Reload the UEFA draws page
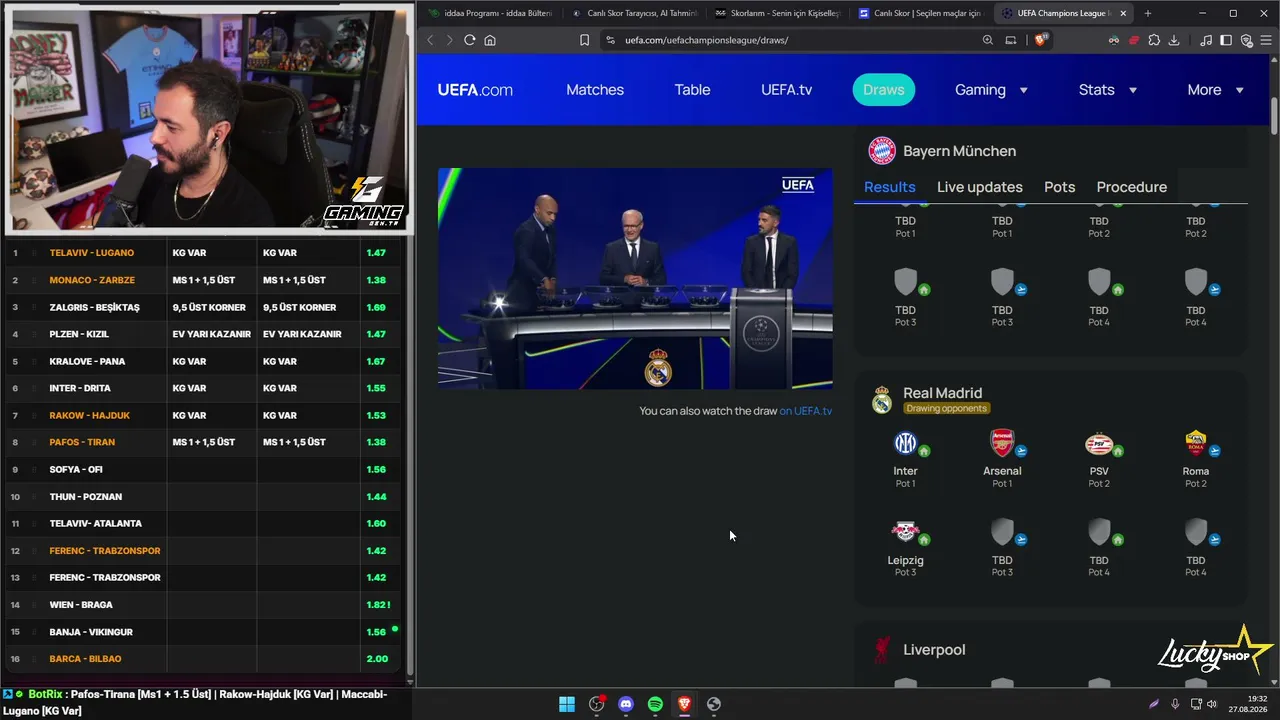The width and height of the screenshot is (1280, 720). click(469, 40)
